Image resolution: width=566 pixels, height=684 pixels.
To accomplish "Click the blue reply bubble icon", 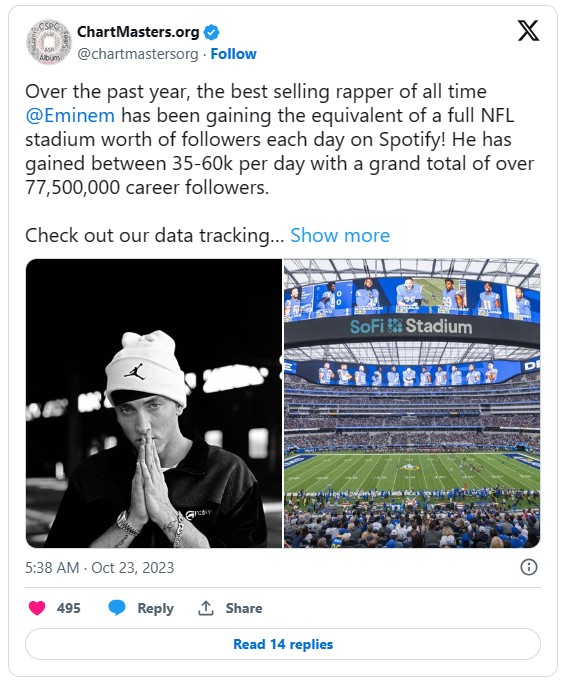I will 117,608.
